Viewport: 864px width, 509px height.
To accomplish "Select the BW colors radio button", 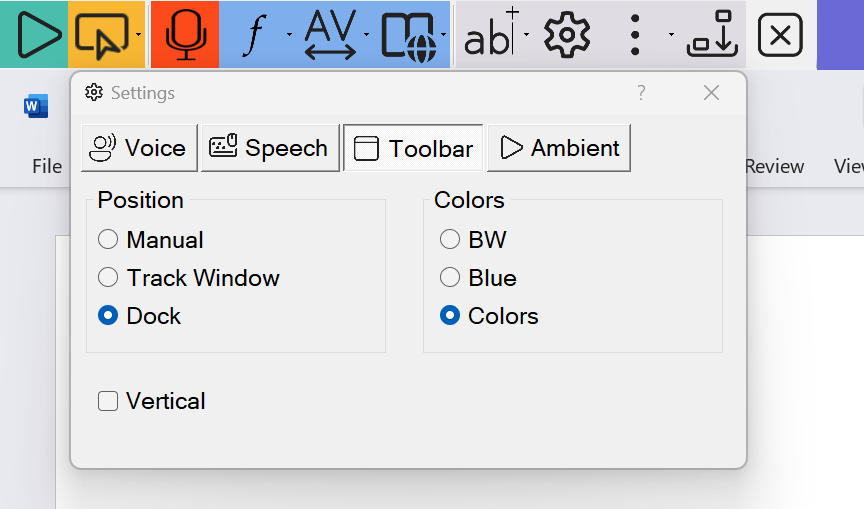I will coord(450,240).
